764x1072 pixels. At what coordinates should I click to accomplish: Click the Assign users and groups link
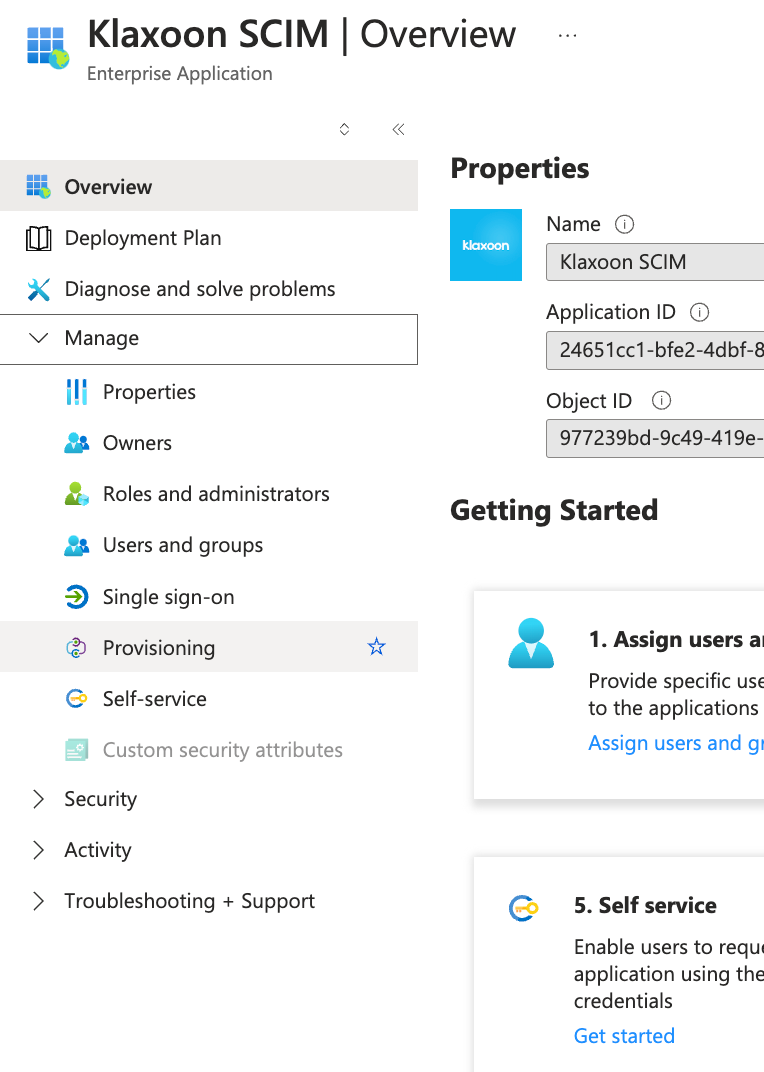675,743
